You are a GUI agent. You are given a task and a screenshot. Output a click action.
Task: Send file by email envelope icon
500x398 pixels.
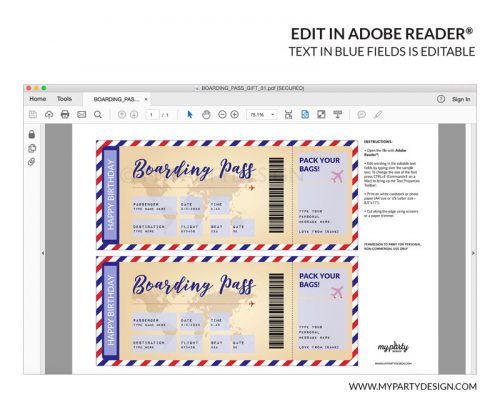[x=82, y=115]
